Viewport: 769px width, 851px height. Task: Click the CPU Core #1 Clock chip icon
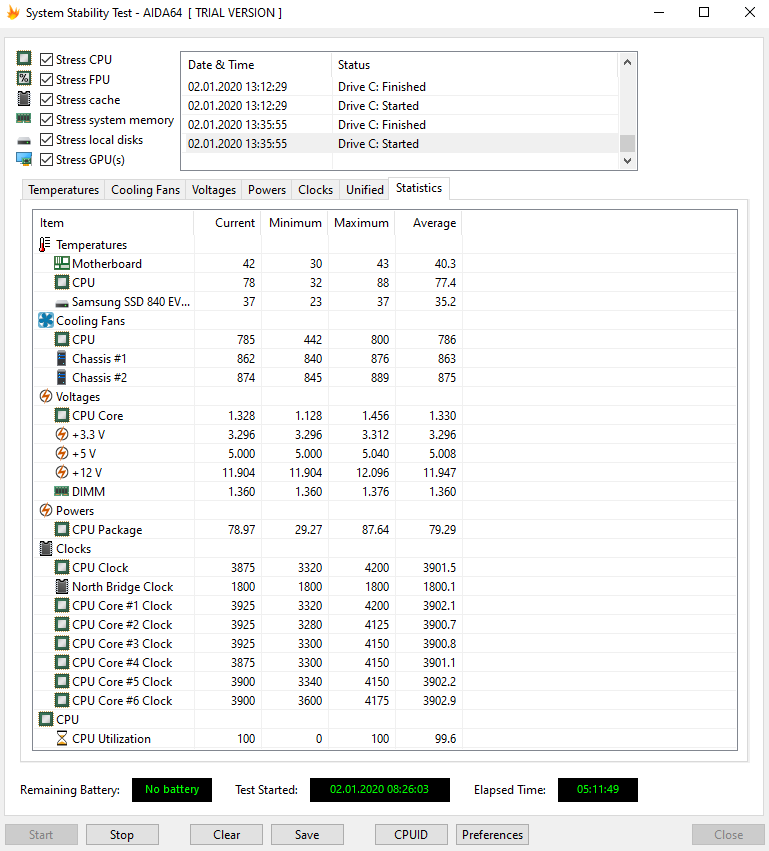pos(62,605)
